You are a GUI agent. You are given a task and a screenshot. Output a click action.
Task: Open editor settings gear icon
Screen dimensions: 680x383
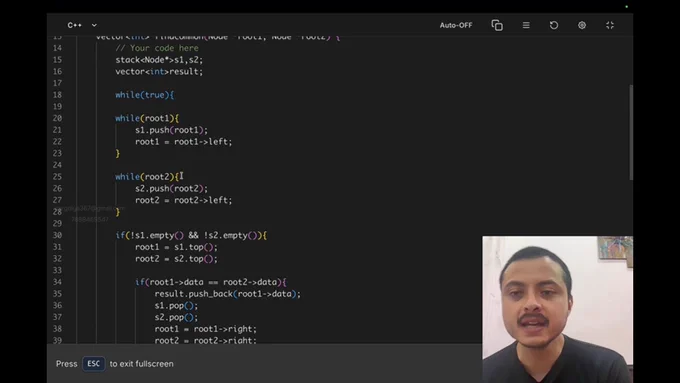pyautogui.click(x=582, y=25)
